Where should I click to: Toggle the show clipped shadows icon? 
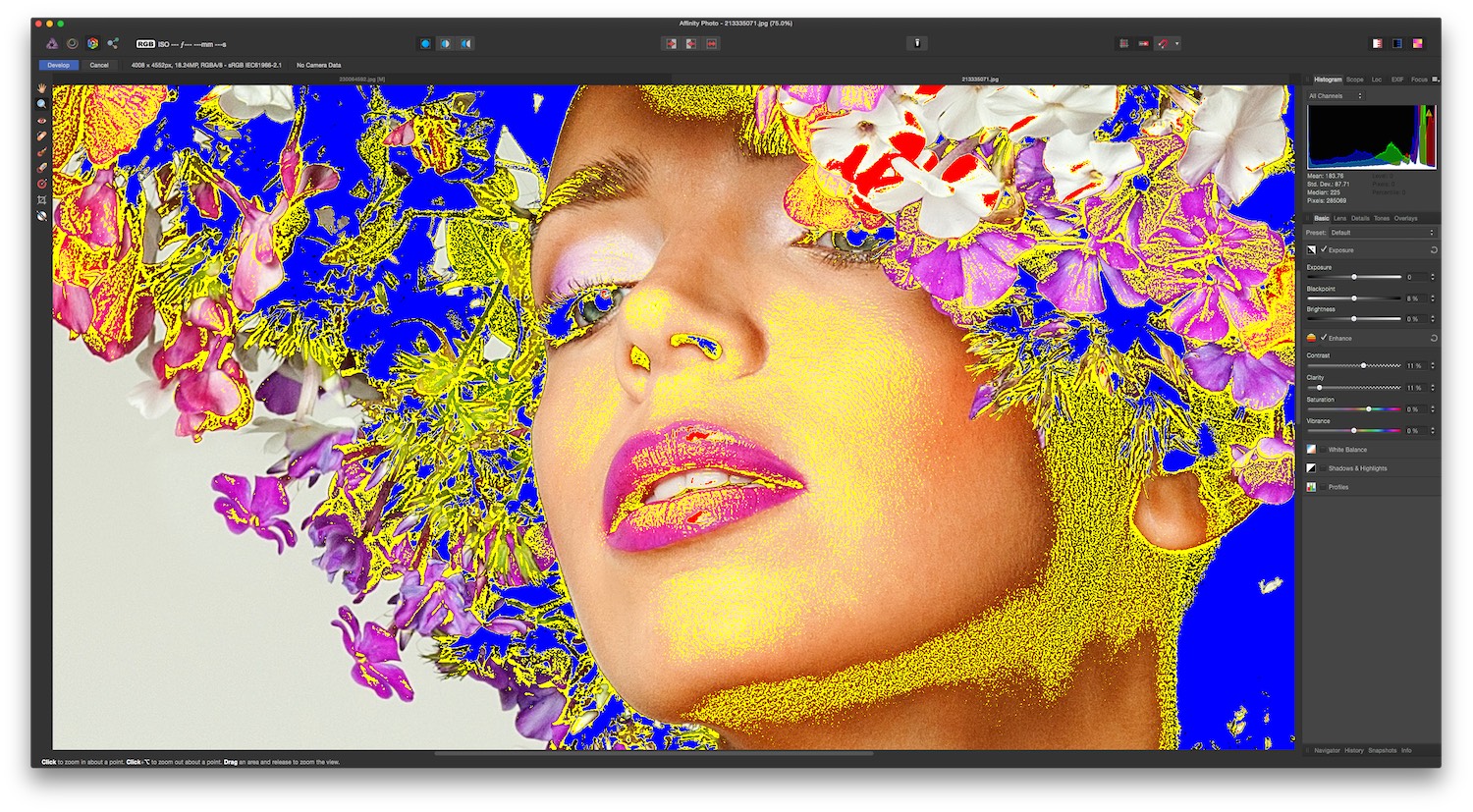pos(691,43)
